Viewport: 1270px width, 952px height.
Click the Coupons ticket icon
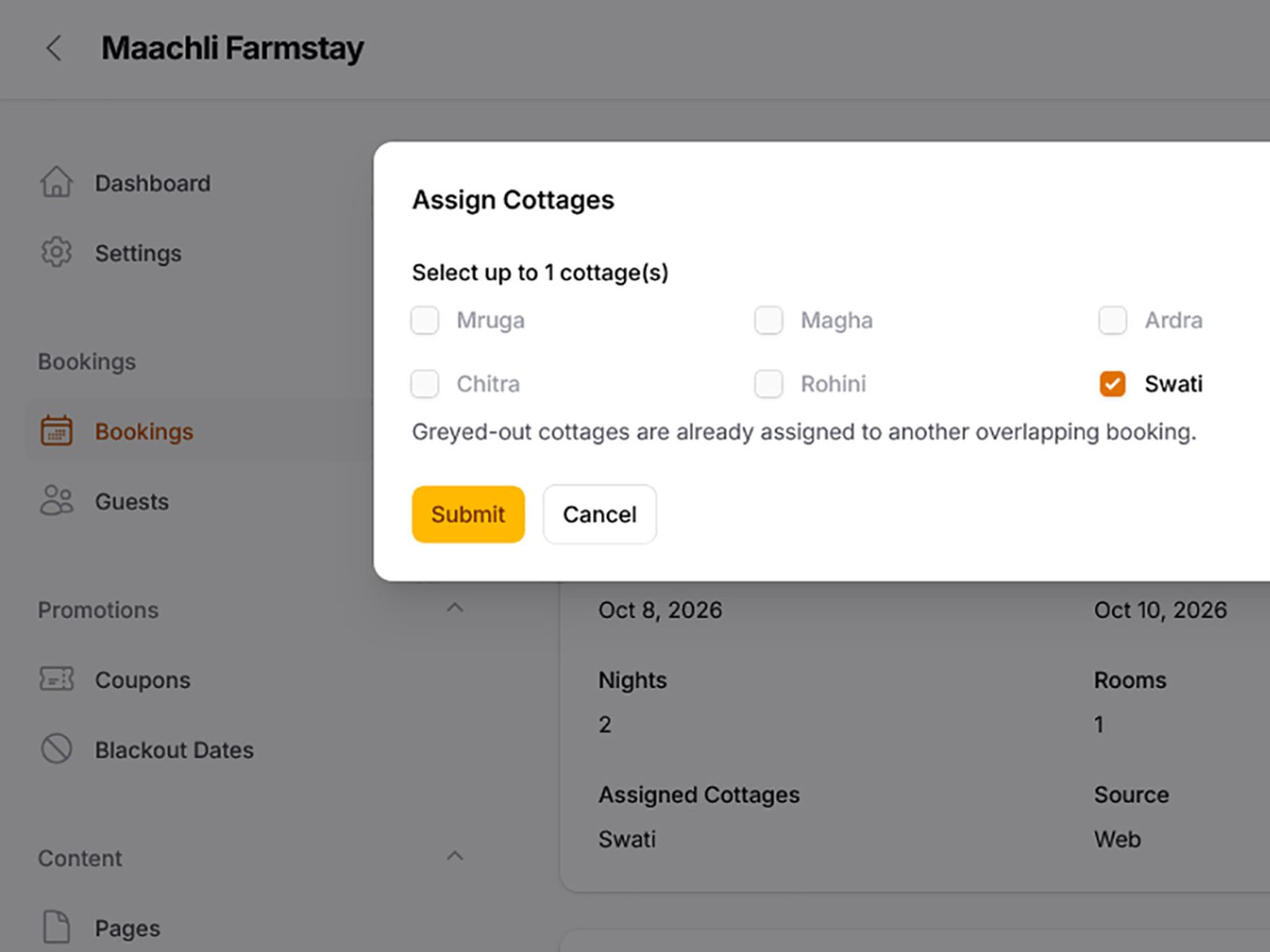tap(56, 679)
